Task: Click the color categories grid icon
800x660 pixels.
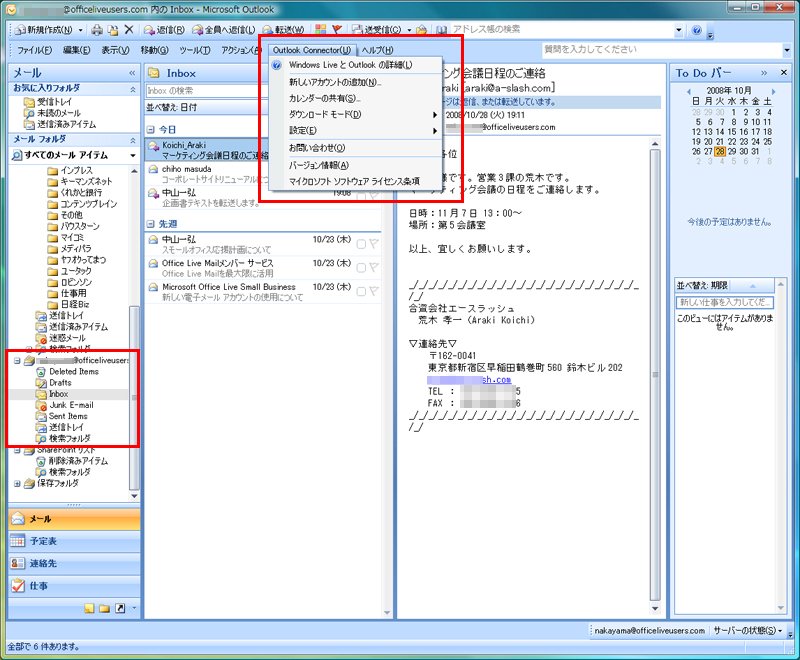Action: click(320, 30)
